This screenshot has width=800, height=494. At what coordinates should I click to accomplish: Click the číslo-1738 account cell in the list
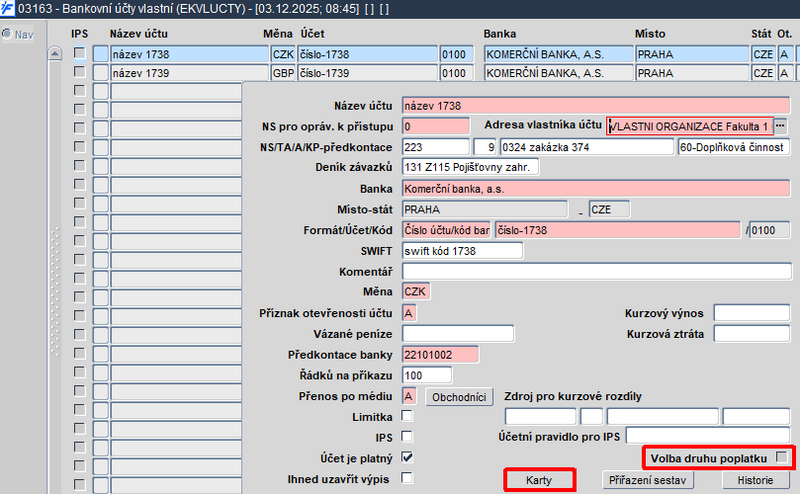click(367, 54)
